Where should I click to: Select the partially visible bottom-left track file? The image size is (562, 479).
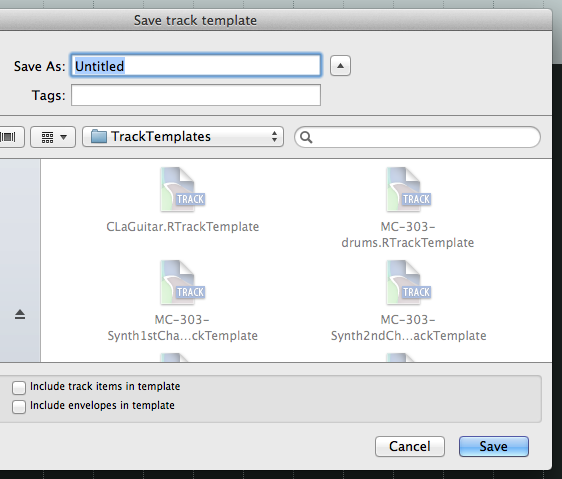click(175, 357)
